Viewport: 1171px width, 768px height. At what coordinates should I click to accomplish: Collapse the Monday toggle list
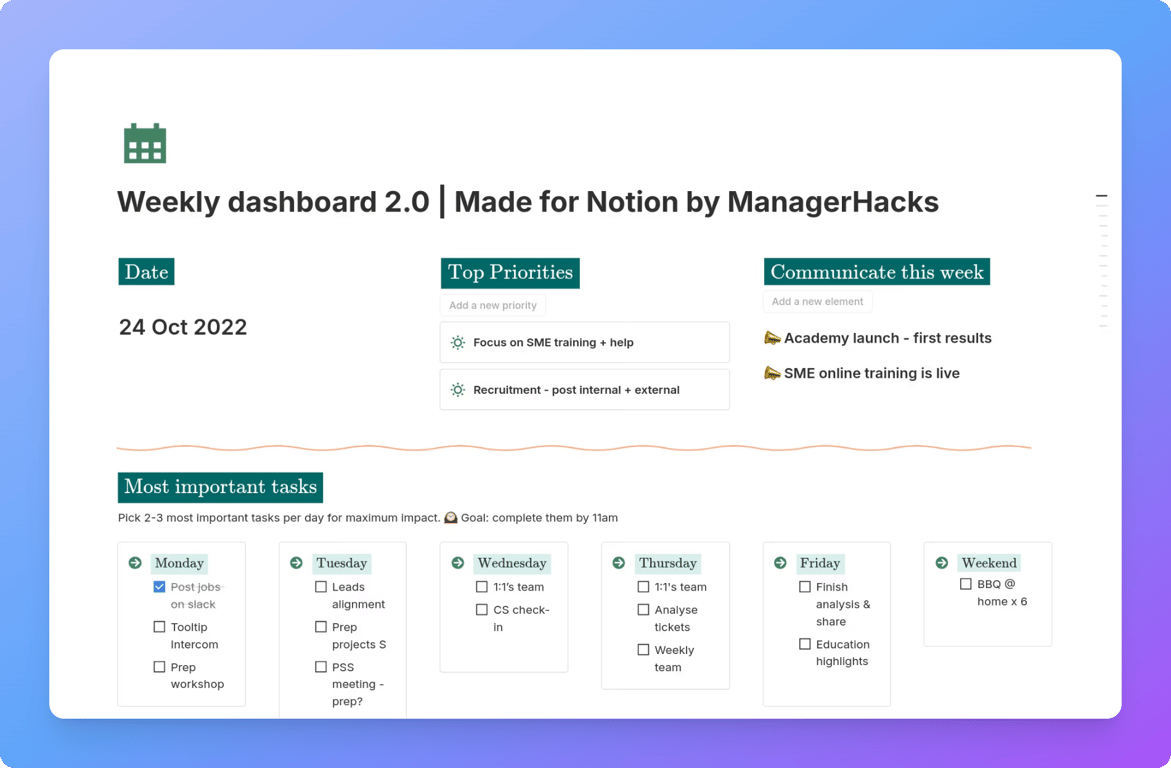click(x=134, y=563)
